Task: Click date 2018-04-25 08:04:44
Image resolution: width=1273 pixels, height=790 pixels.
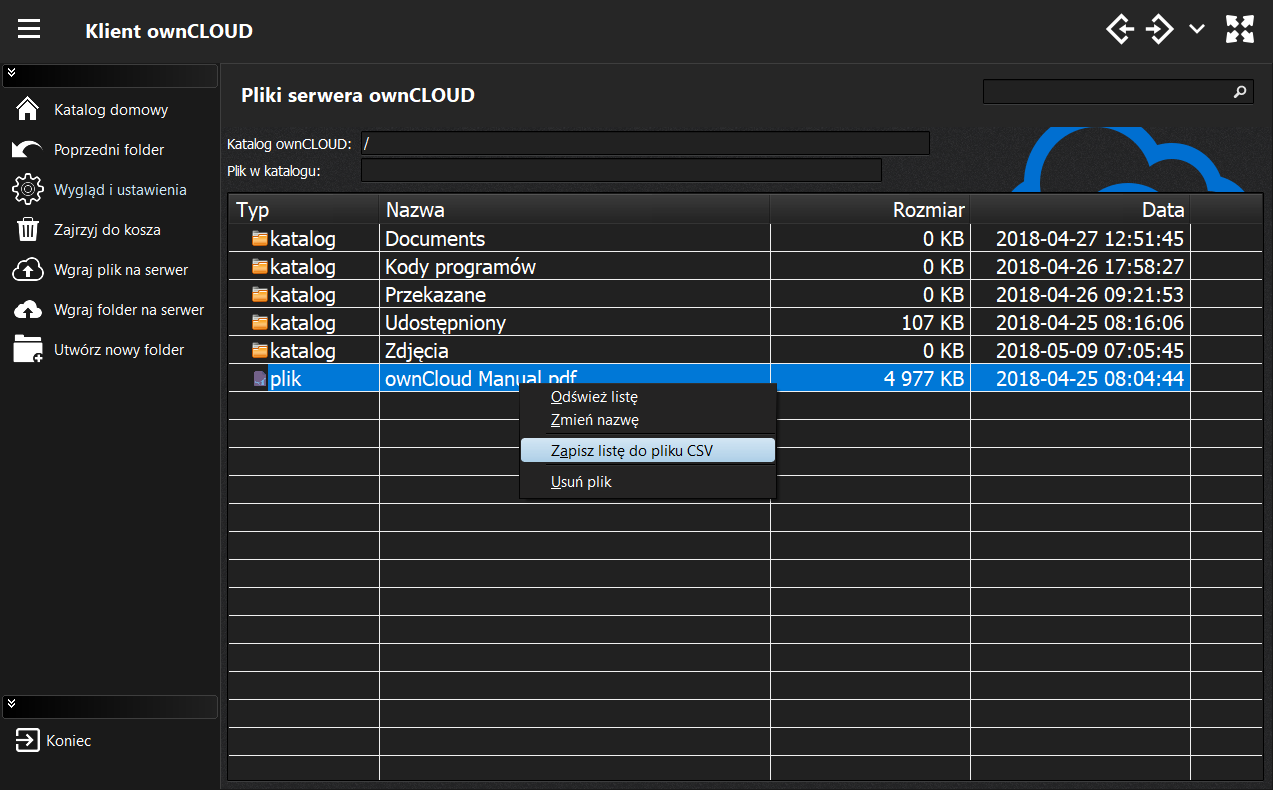Action: (x=1080, y=378)
